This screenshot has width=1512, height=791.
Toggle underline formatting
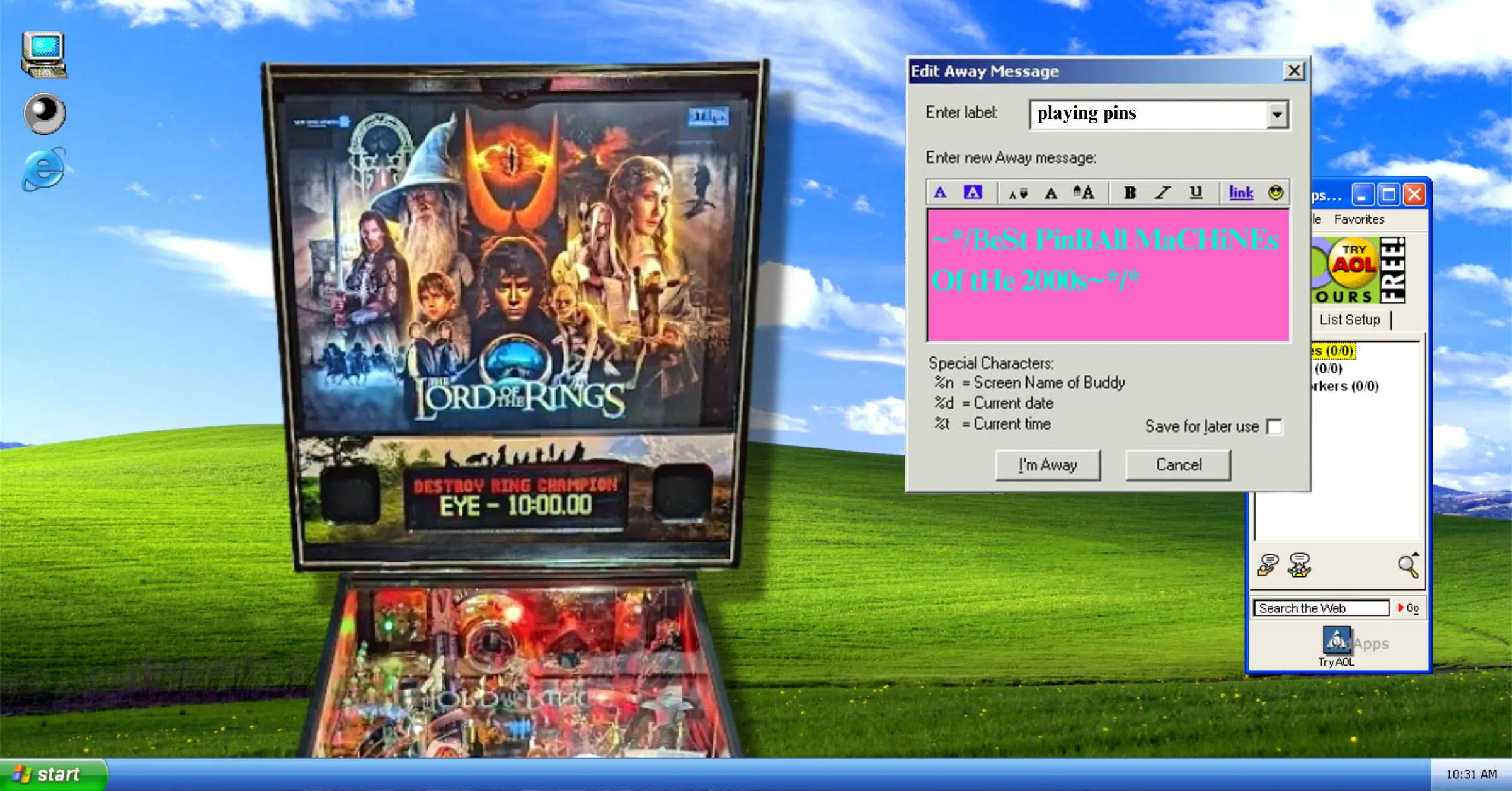tap(1195, 193)
